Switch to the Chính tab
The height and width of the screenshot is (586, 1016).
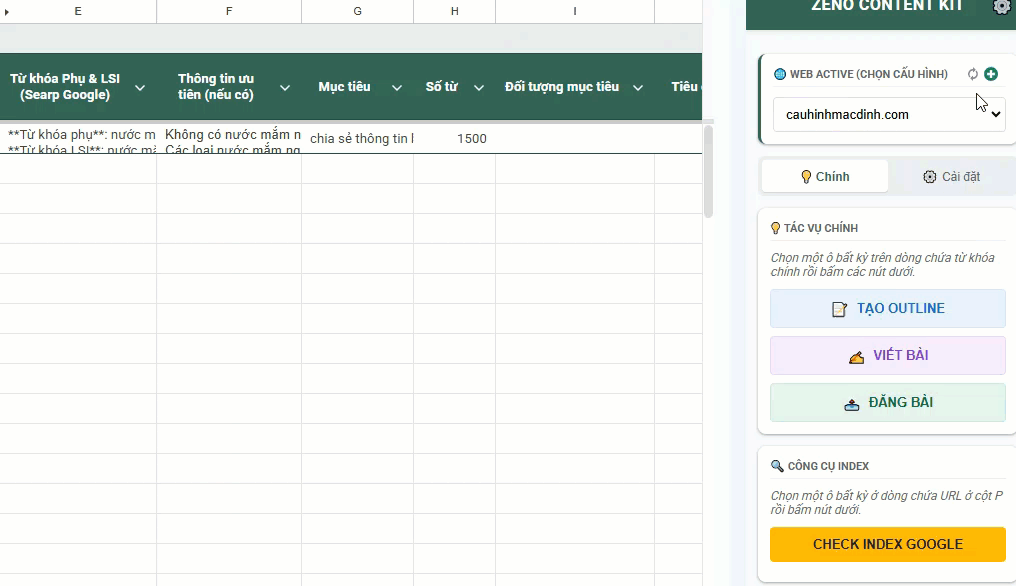(x=825, y=177)
